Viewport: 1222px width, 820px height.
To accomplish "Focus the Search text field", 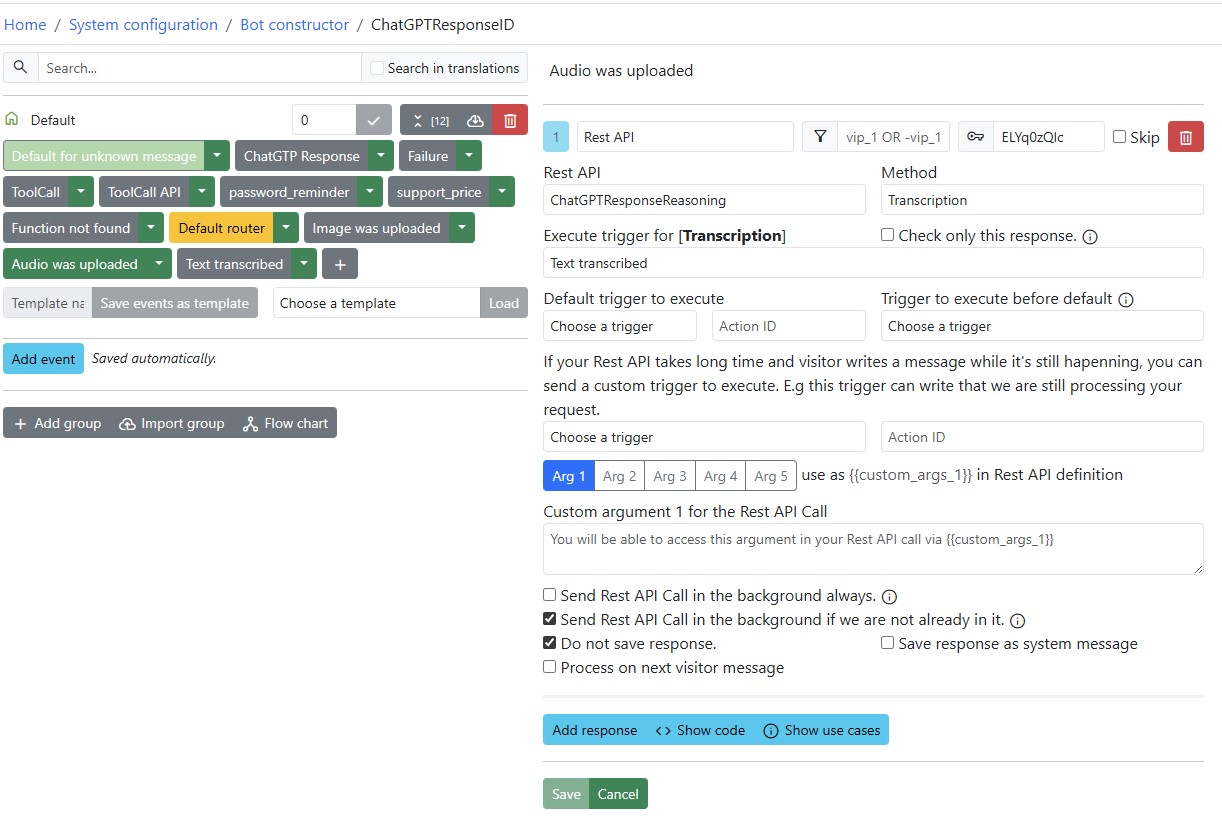I will pos(199,68).
